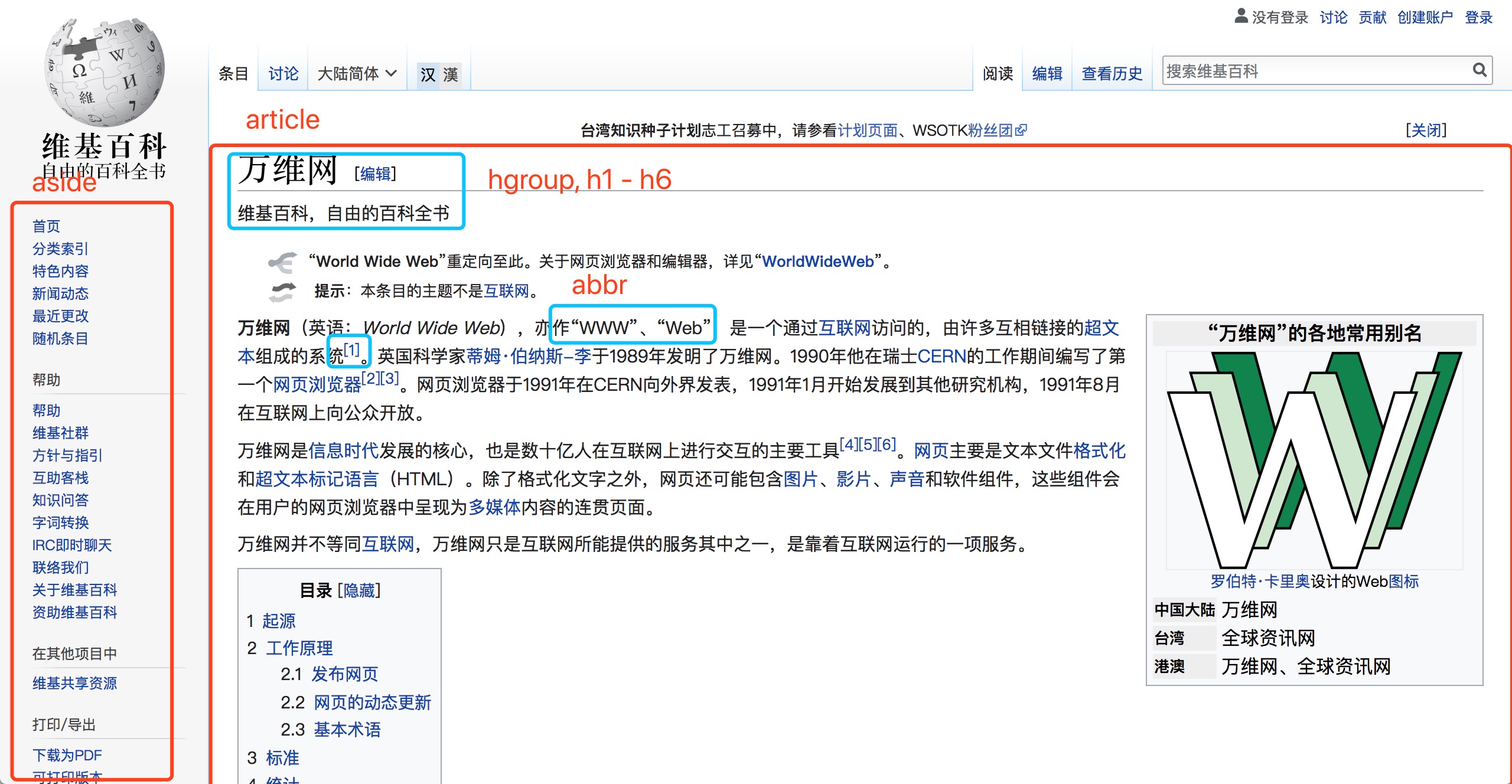Image resolution: width=1512 pixels, height=784 pixels.
Task: Jump to section 2.2 网页的动态更新
Action: [x=372, y=703]
